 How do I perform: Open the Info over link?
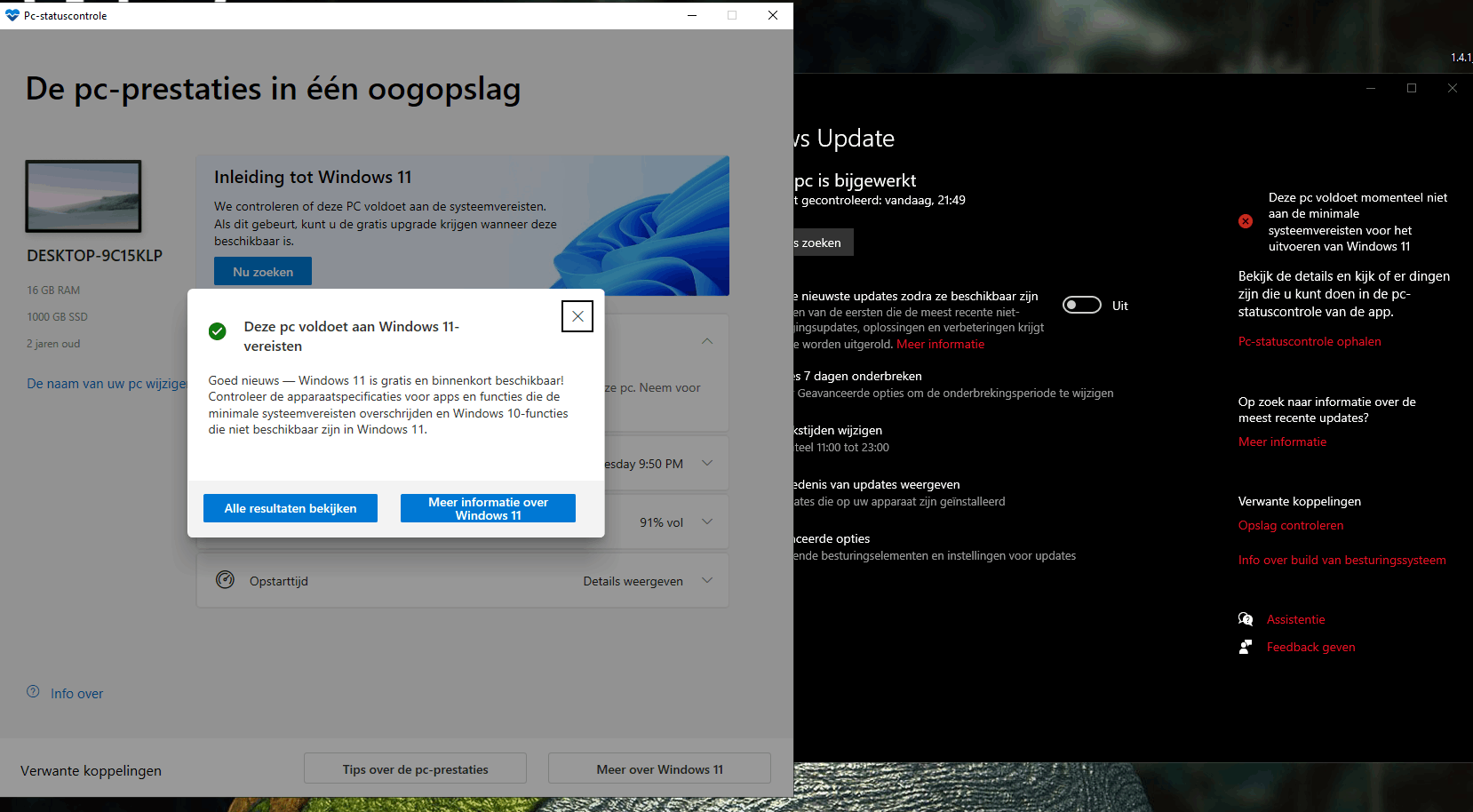[x=76, y=694]
